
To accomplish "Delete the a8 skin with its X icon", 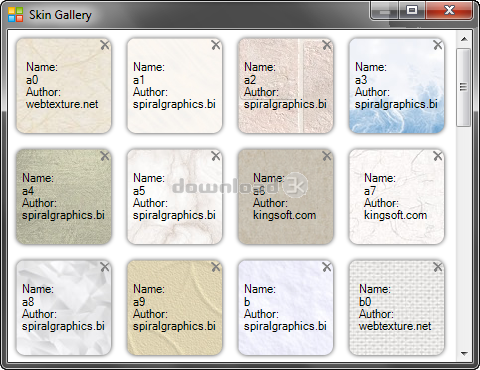I will (x=105, y=267).
